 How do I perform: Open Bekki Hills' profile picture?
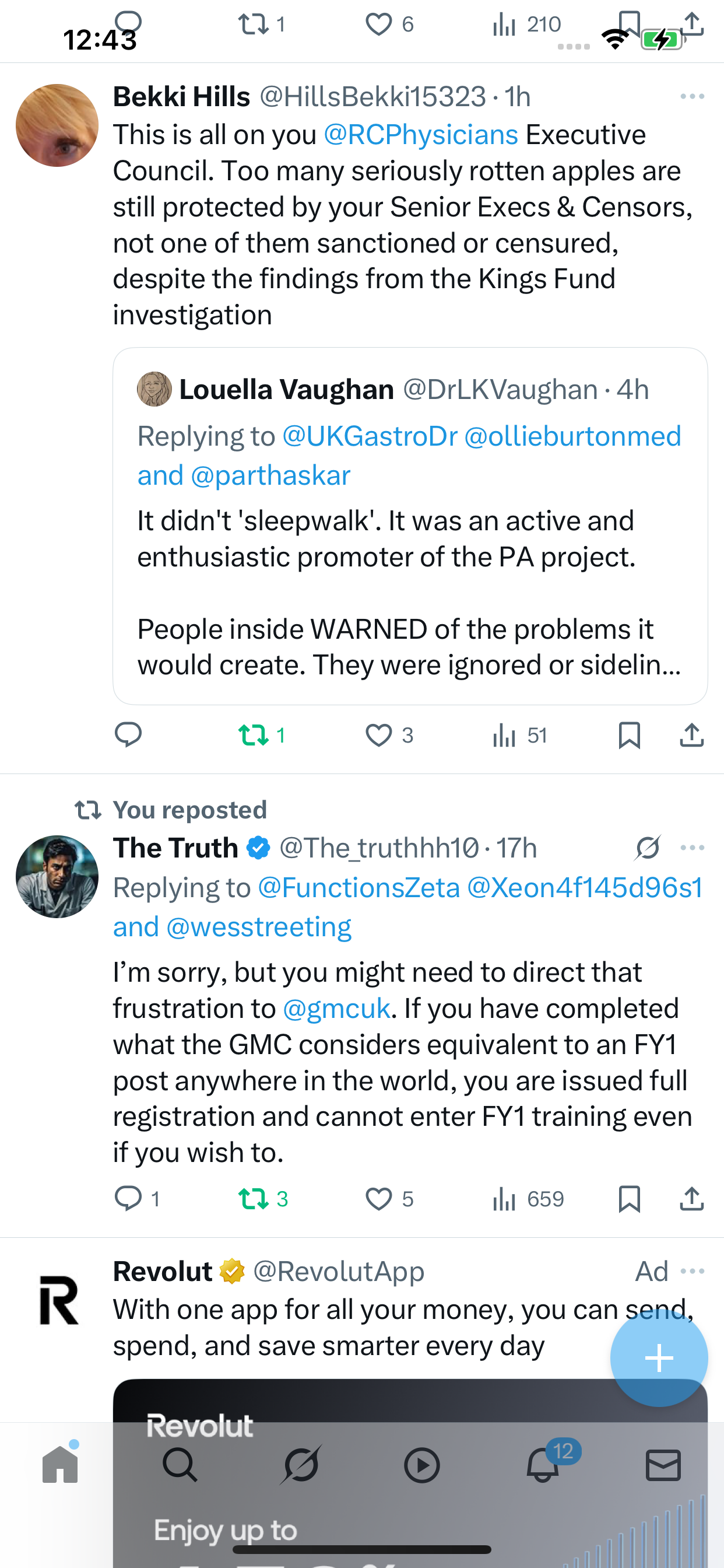pos(57,125)
